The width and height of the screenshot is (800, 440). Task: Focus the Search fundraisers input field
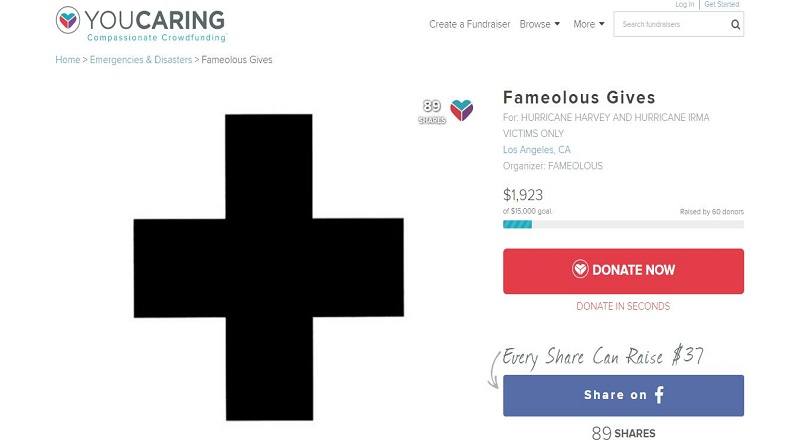click(x=672, y=24)
